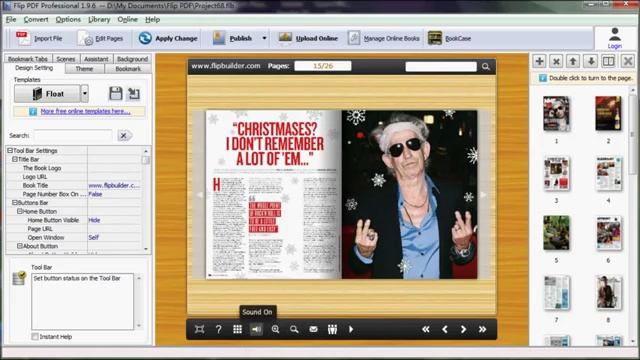Go to next page arrow
Viewport: 640px width, 360px height.
click(x=463, y=329)
